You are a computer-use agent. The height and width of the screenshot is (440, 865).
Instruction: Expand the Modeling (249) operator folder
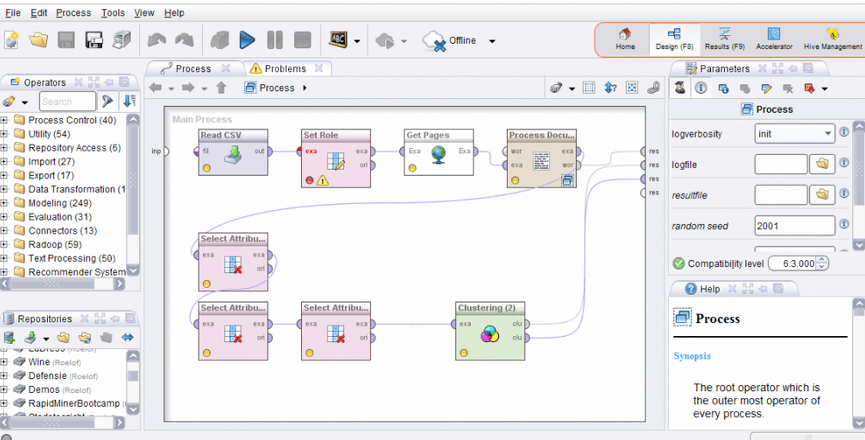[x=5, y=202]
